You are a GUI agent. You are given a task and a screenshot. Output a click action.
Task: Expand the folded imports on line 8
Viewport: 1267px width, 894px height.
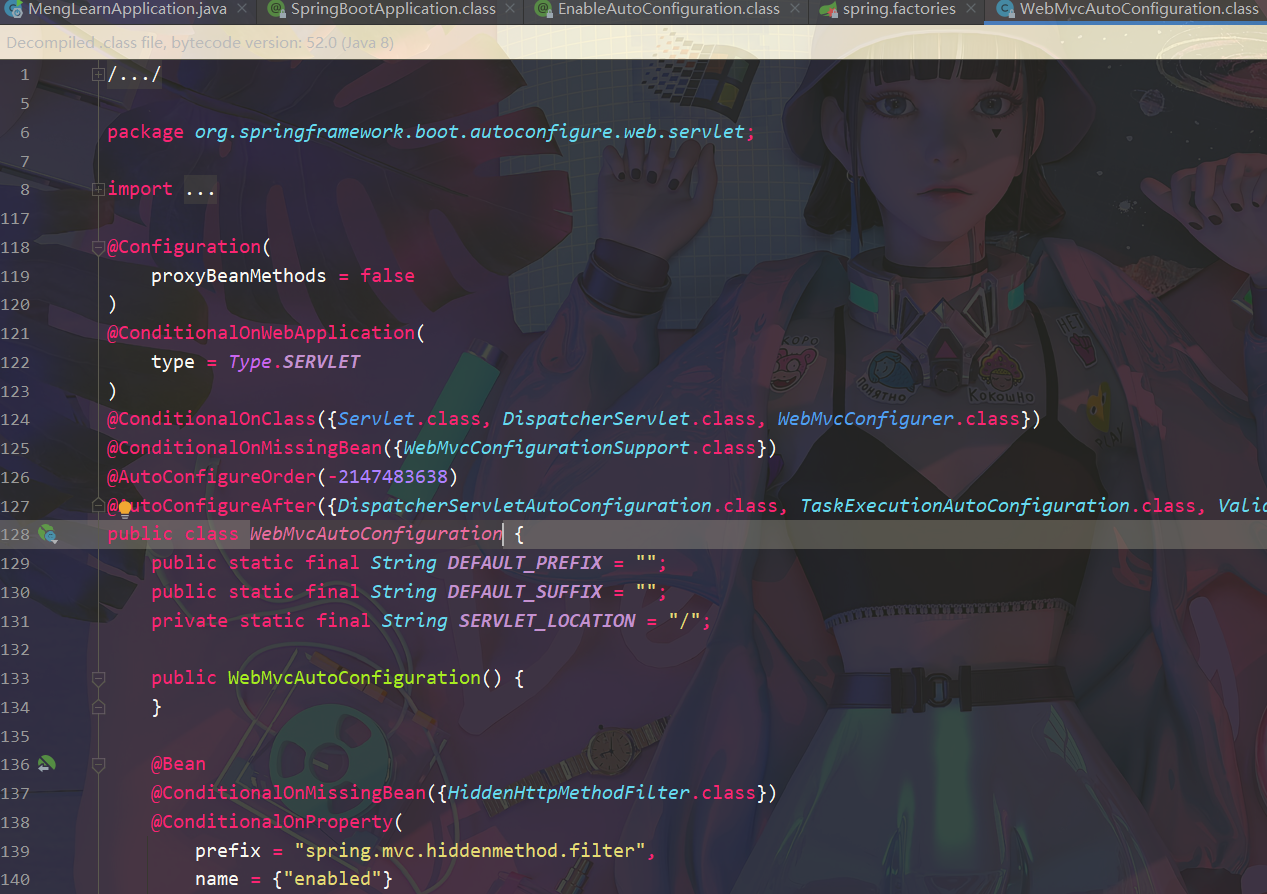[x=98, y=189]
